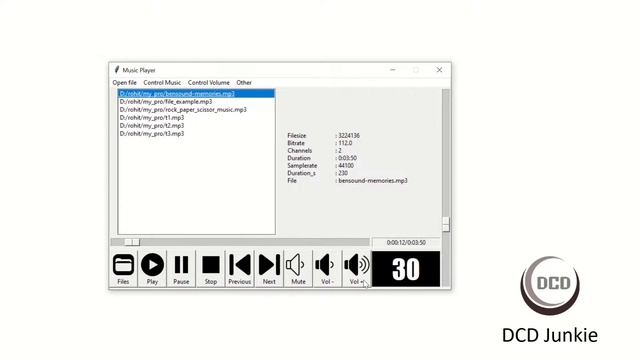Click the volume level display showing 30

406,269
